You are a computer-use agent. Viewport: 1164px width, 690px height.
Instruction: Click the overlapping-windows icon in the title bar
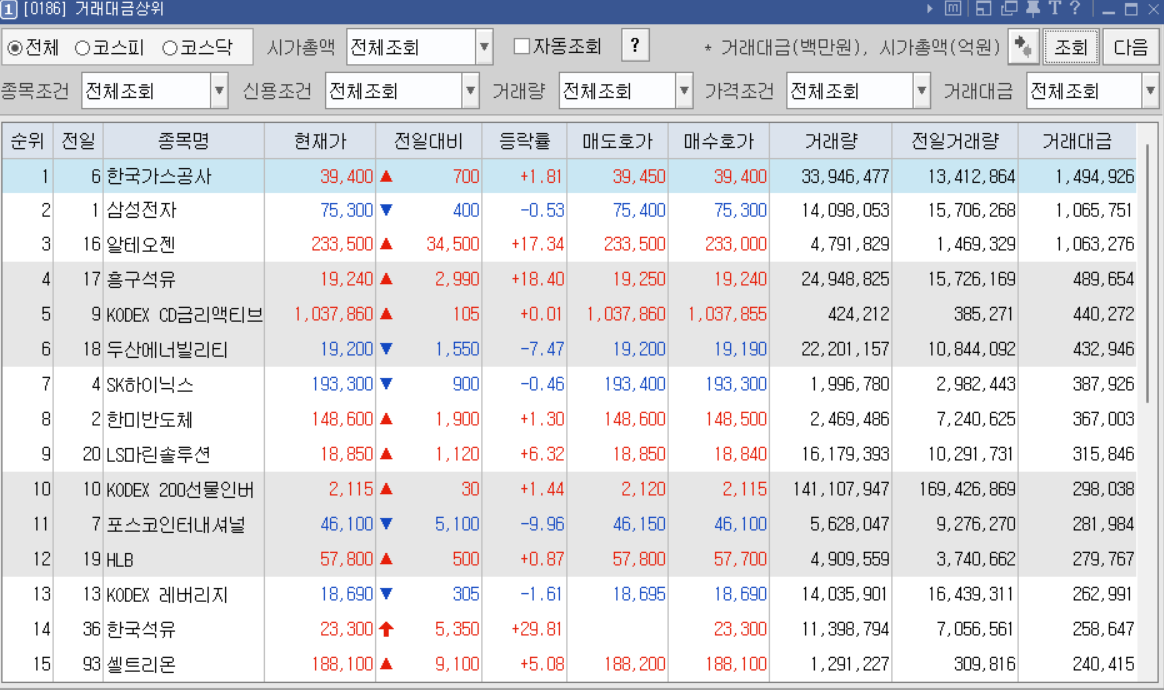pyautogui.click(x=1010, y=9)
